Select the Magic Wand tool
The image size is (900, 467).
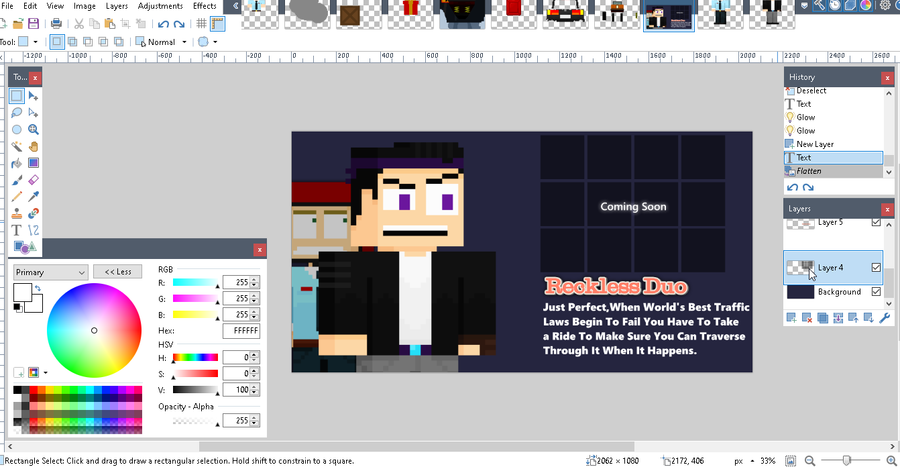click(17, 146)
